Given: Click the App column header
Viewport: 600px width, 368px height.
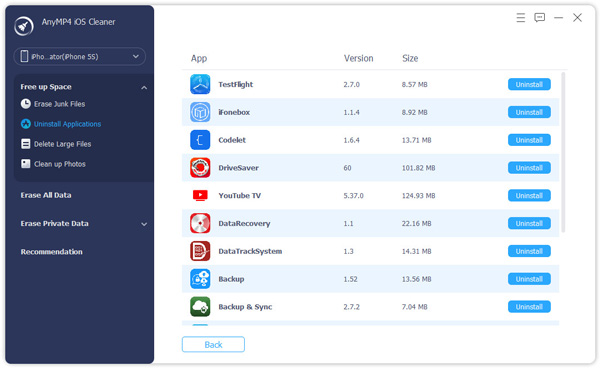Looking at the screenshot, I should click(199, 58).
